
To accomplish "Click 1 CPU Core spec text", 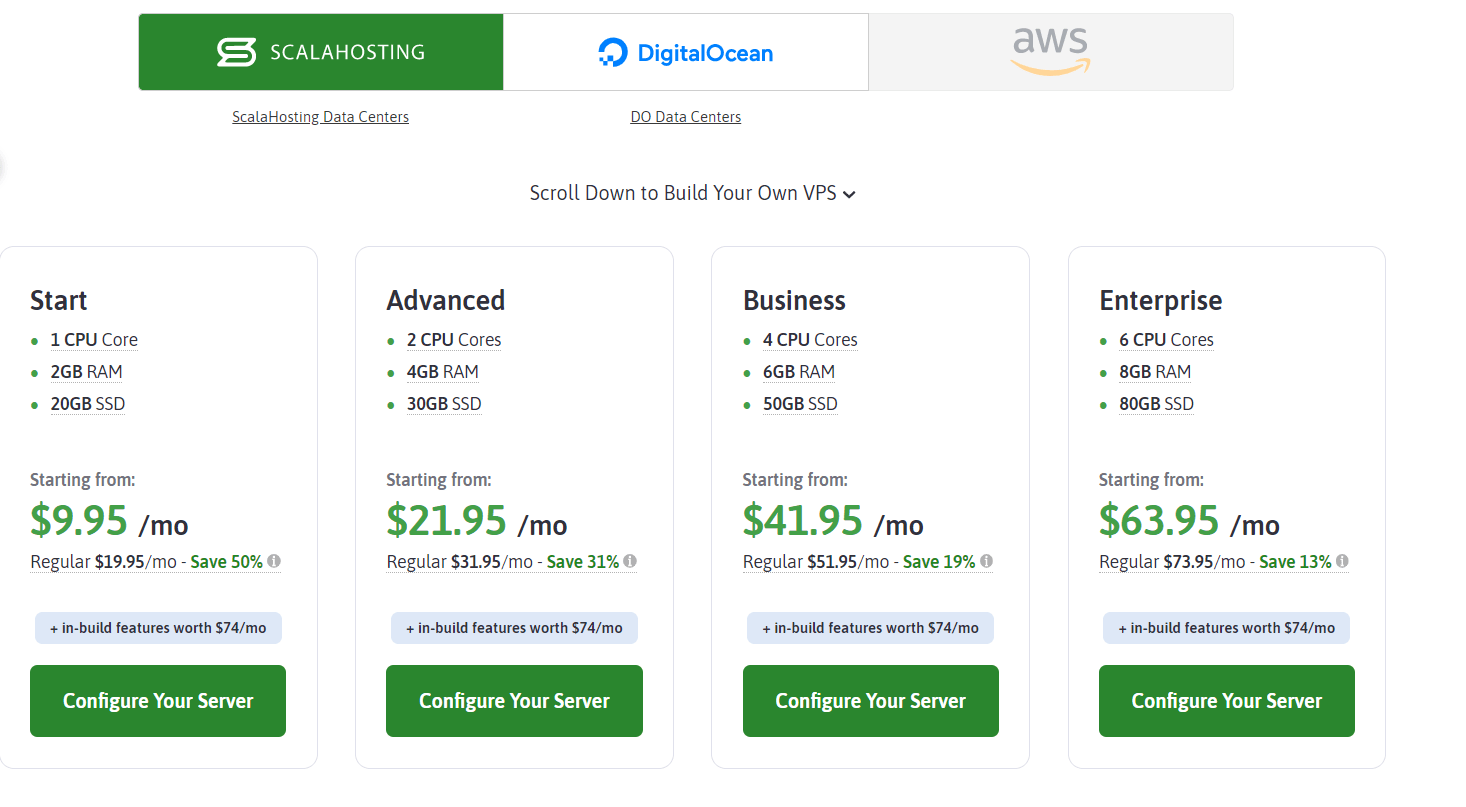I will click(x=94, y=340).
